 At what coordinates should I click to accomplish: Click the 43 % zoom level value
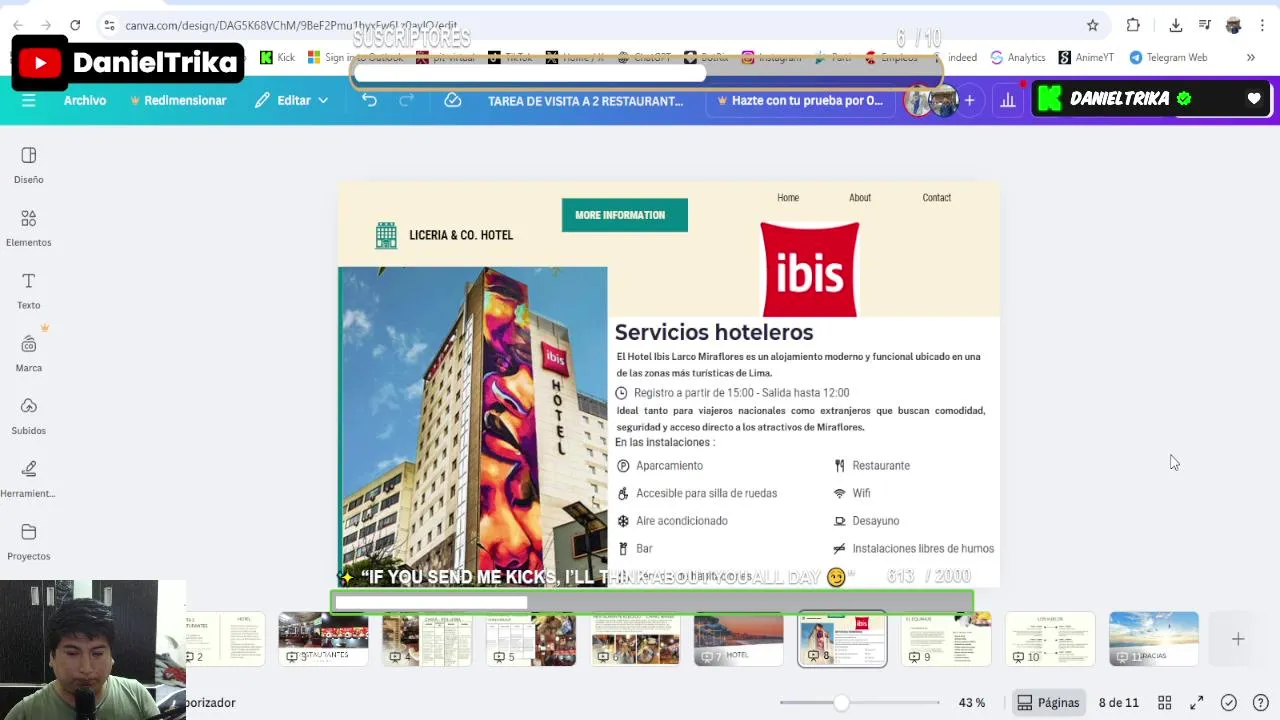click(971, 703)
